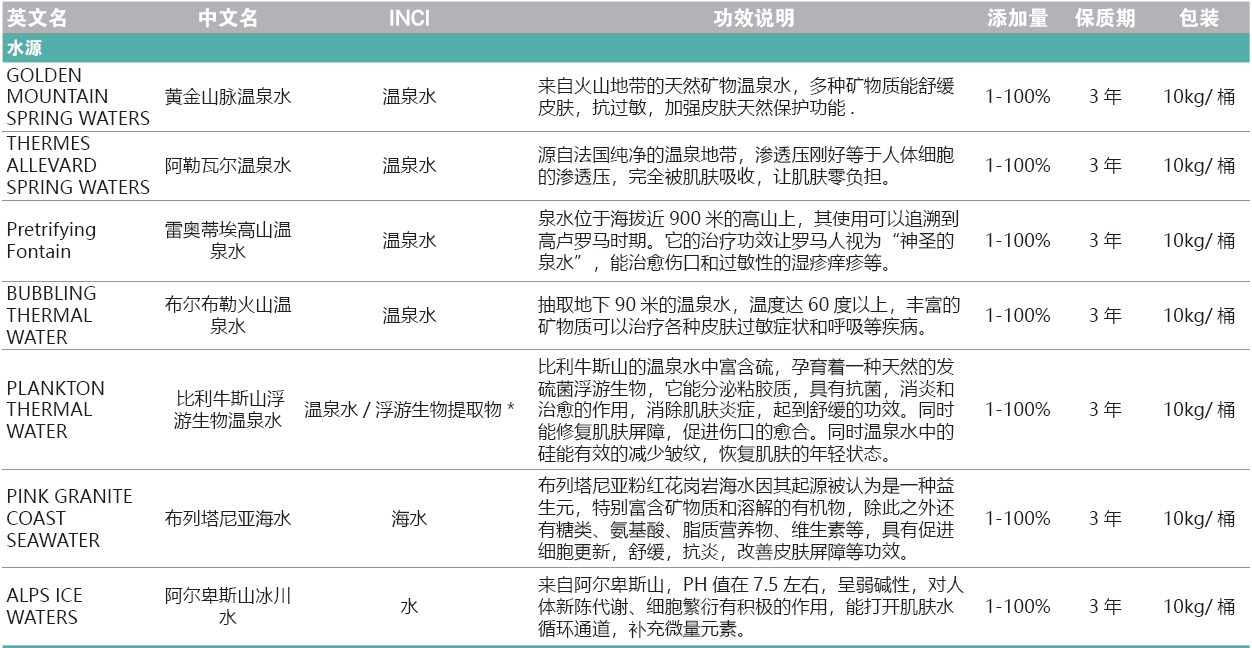This screenshot has width=1252, height=648.
Task: Click the 功效说明 column header
Action: click(754, 18)
